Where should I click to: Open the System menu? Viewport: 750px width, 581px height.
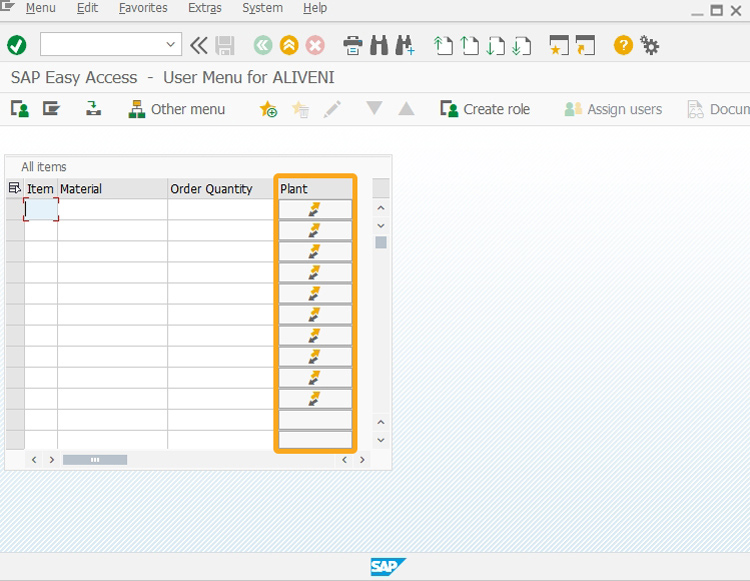262,8
